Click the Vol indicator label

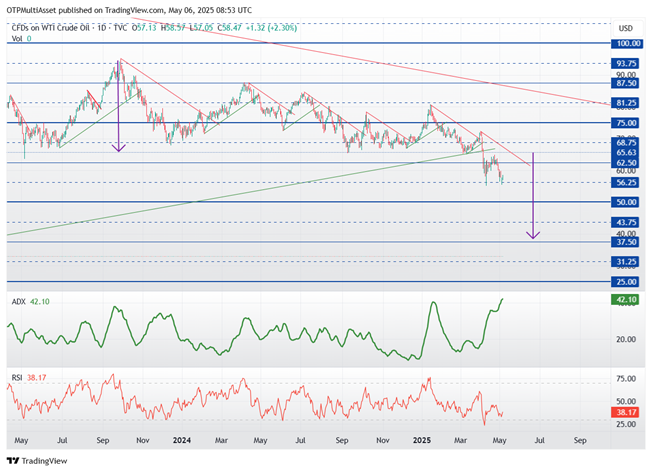17,38
